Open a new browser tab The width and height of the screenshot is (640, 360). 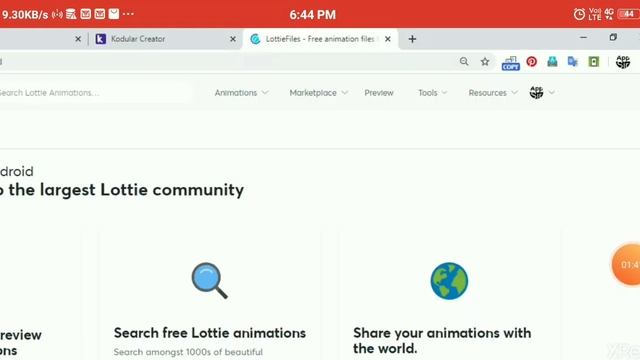[x=412, y=39]
